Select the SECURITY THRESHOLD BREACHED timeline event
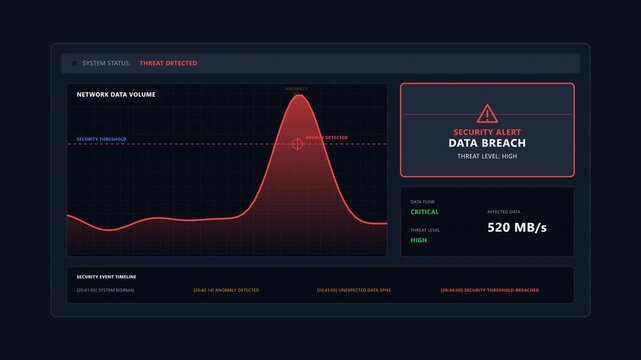The width and height of the screenshot is (641, 360). click(490, 290)
